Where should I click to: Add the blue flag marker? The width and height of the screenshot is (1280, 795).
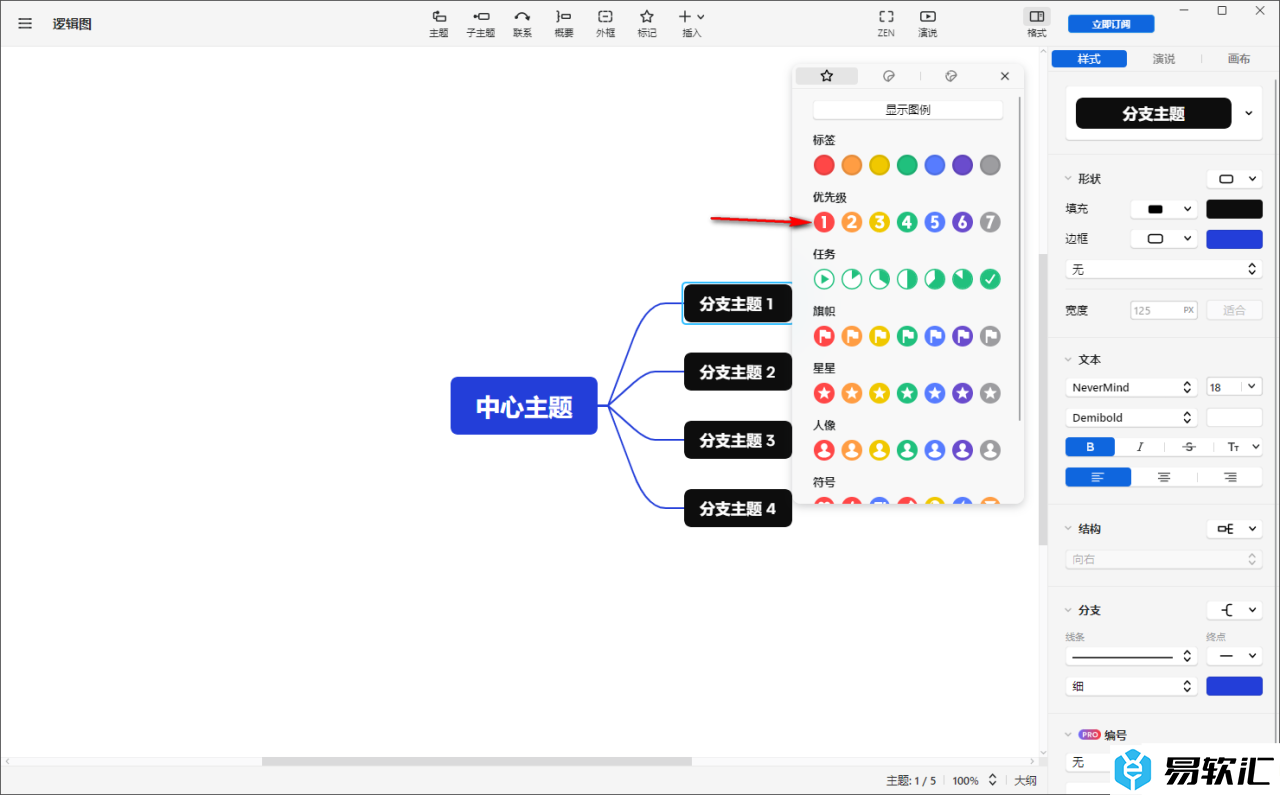point(935,336)
